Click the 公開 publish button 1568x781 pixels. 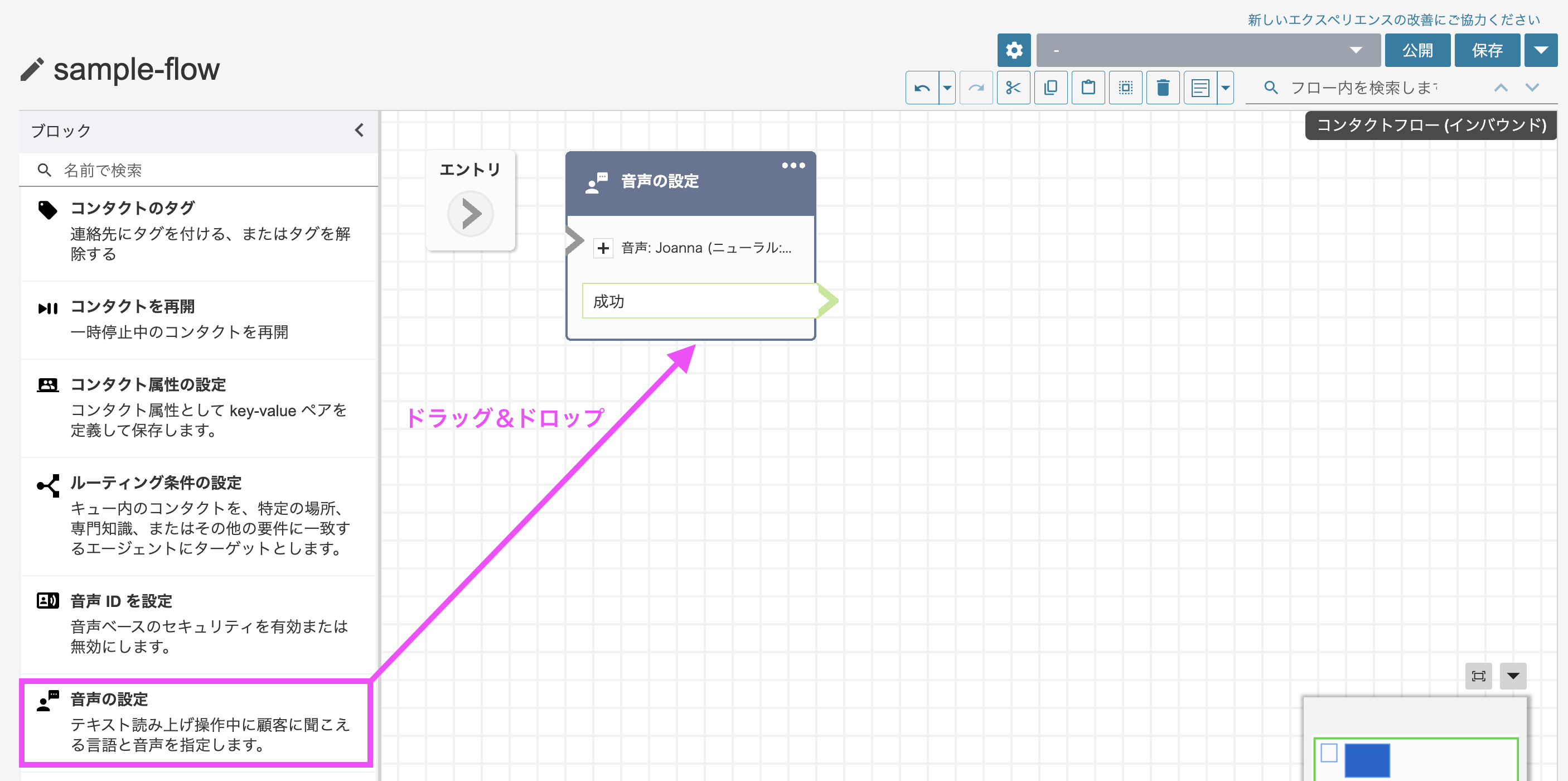tap(1417, 50)
